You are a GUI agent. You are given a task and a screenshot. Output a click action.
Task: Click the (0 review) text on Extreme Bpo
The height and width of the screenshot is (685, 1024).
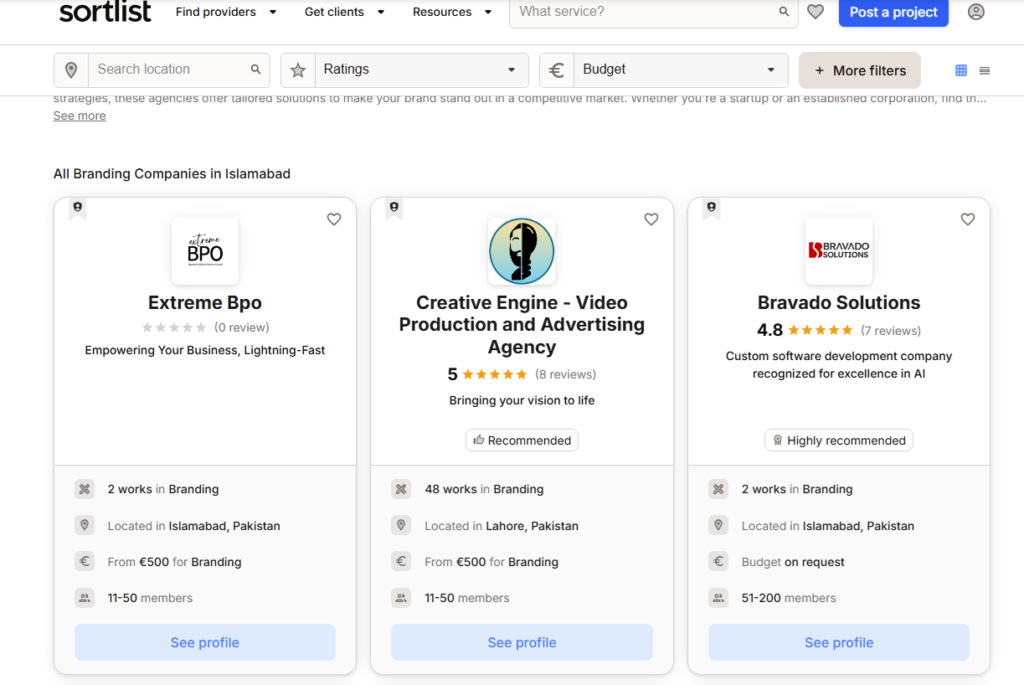tap(242, 327)
